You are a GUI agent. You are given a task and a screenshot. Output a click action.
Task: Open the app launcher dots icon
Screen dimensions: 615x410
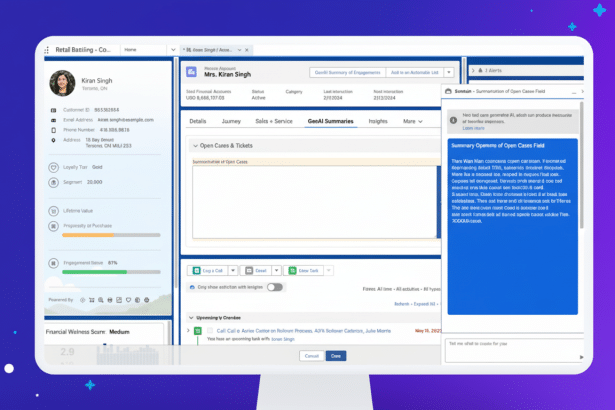pyautogui.click(x=47, y=50)
